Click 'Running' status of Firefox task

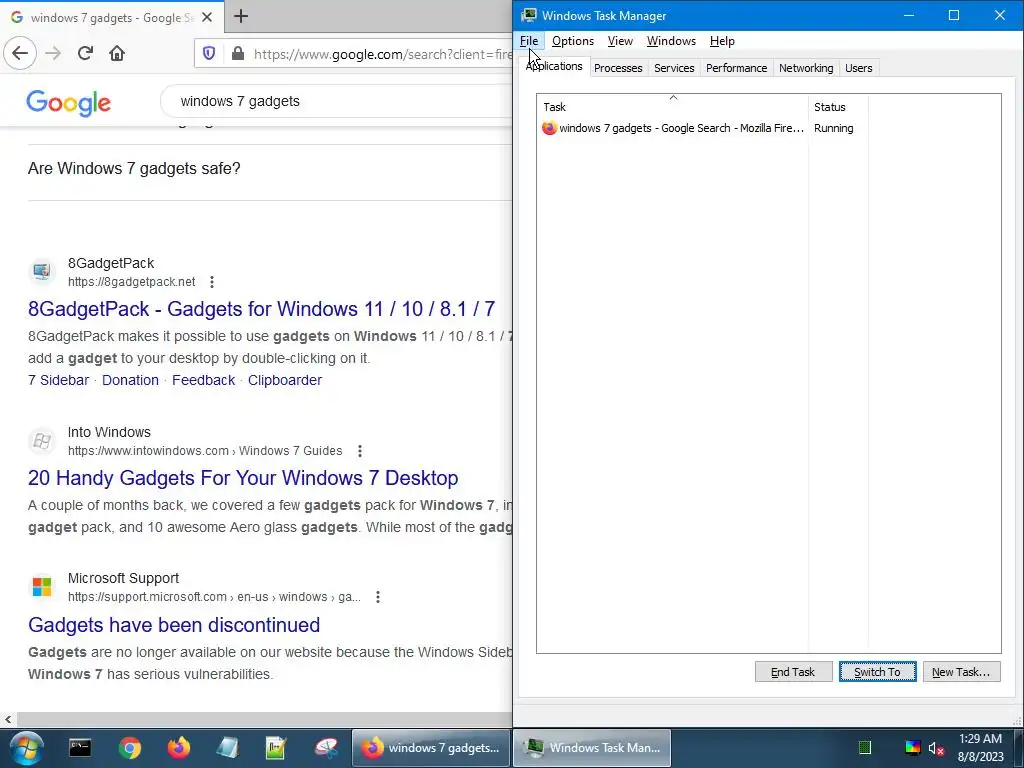click(833, 128)
